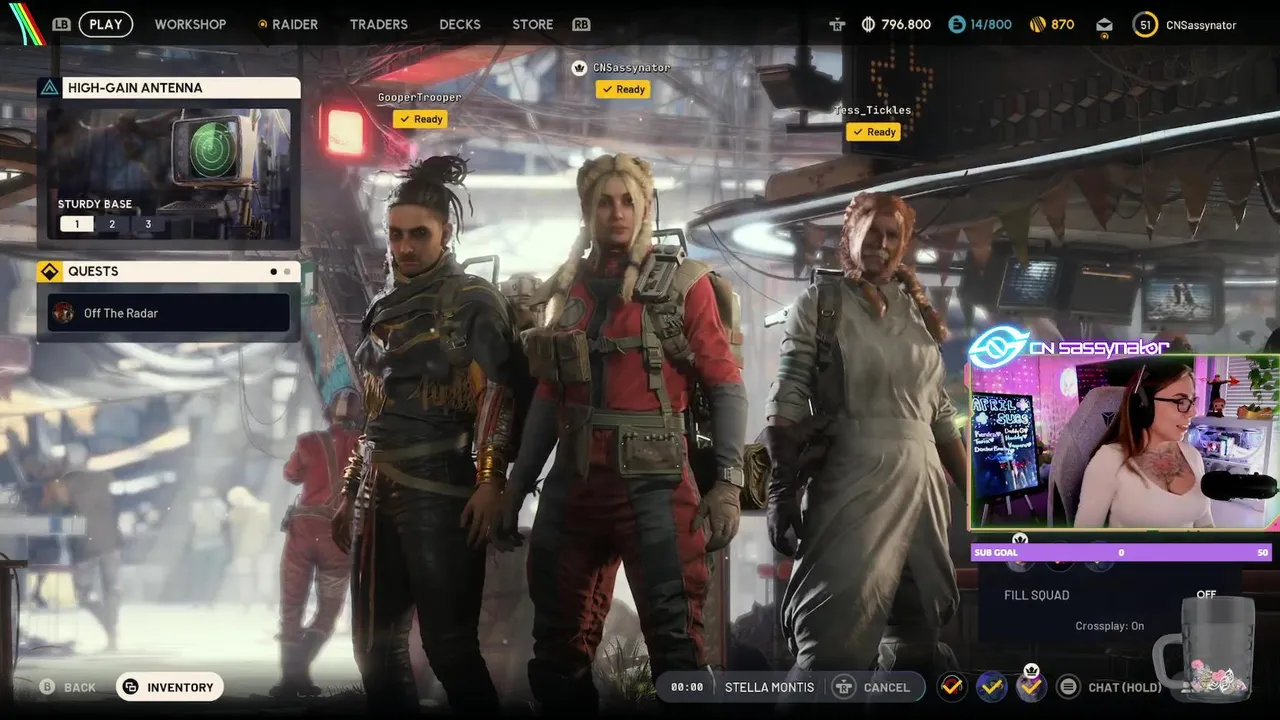
Task: Click the High-Gain Antenna triangle icon
Action: coord(49,88)
